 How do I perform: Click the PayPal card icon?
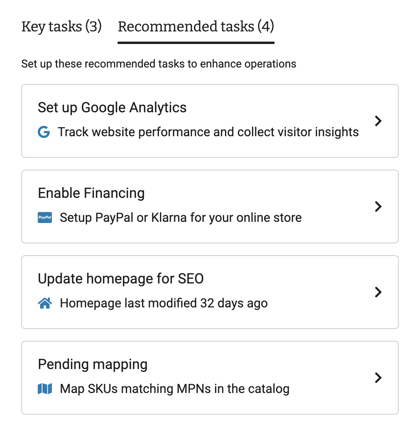(x=45, y=218)
